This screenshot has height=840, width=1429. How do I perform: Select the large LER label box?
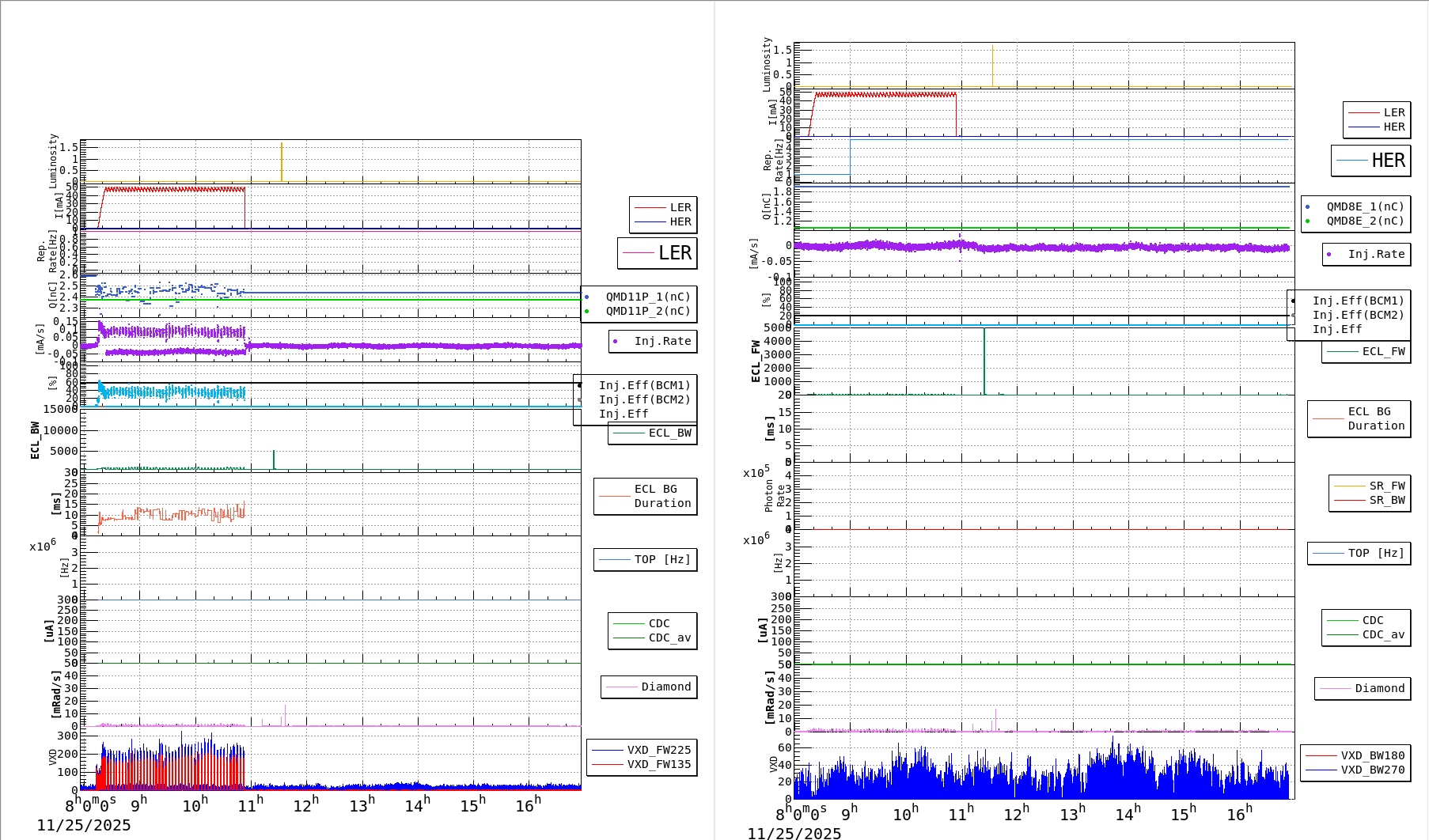click(658, 254)
